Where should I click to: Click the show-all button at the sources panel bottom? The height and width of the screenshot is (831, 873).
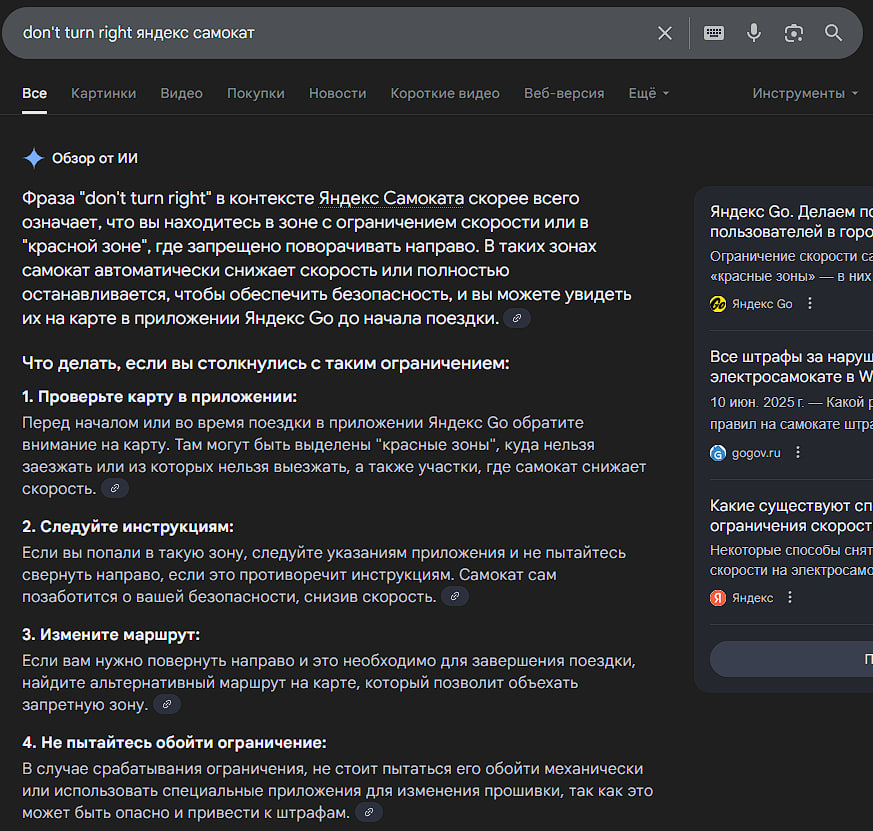click(791, 659)
